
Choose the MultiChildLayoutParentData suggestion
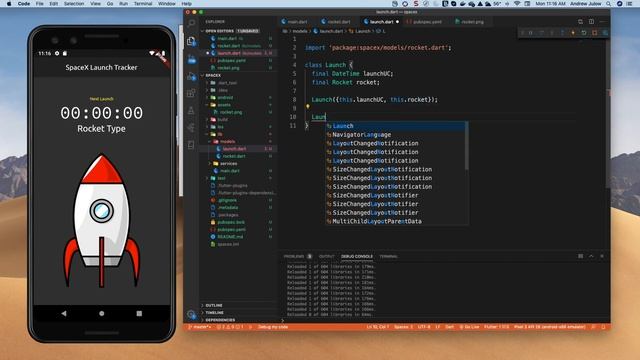[x=395, y=222]
